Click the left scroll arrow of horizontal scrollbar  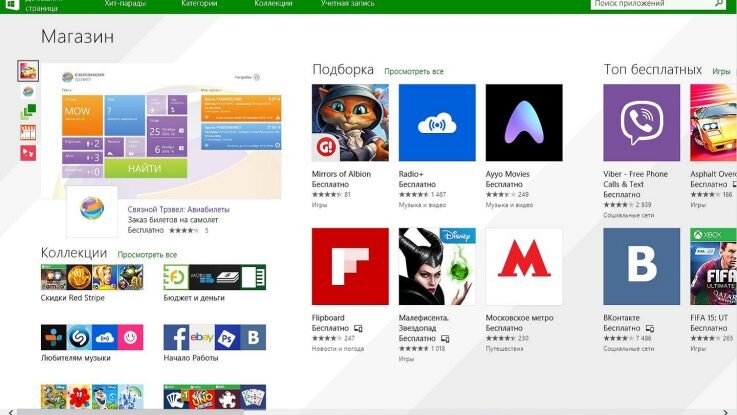[11, 412]
